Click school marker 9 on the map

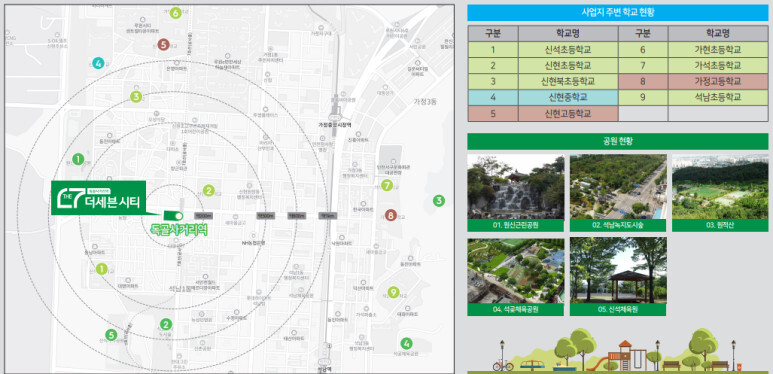[393, 292]
